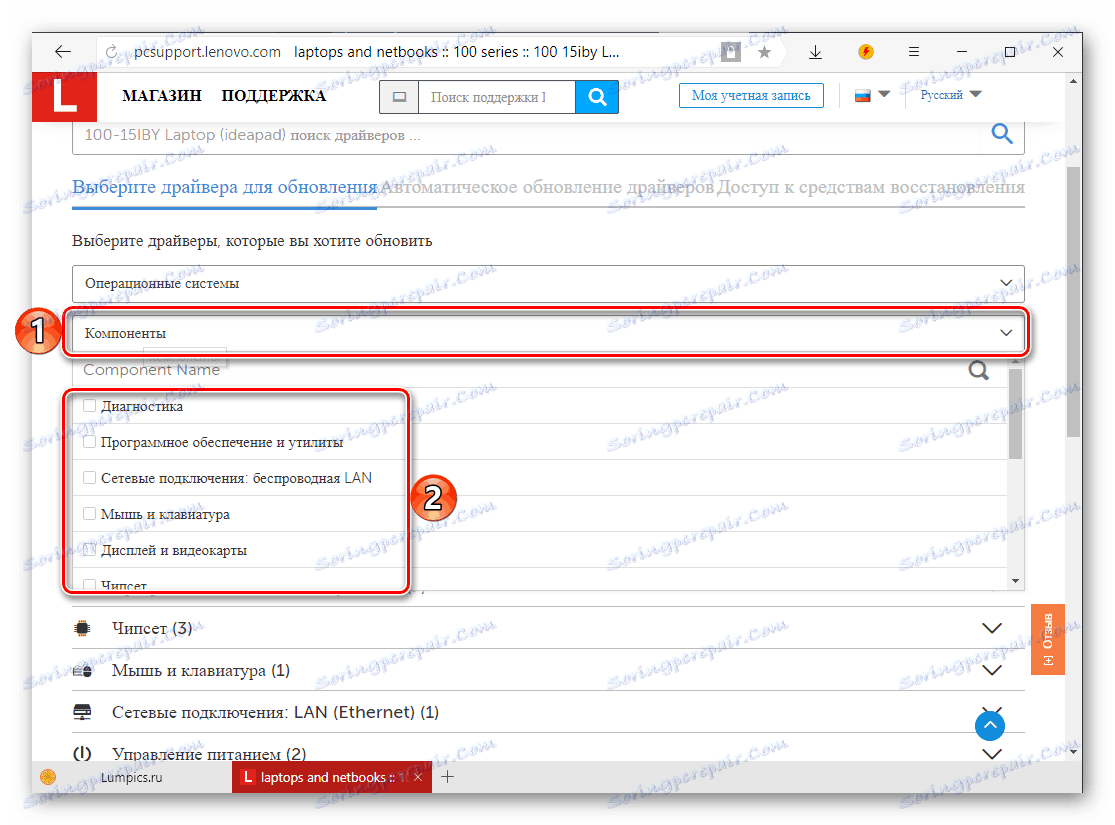Open the Компоненты dropdown
Viewport: 1115px width, 825px height.
[x=548, y=333]
